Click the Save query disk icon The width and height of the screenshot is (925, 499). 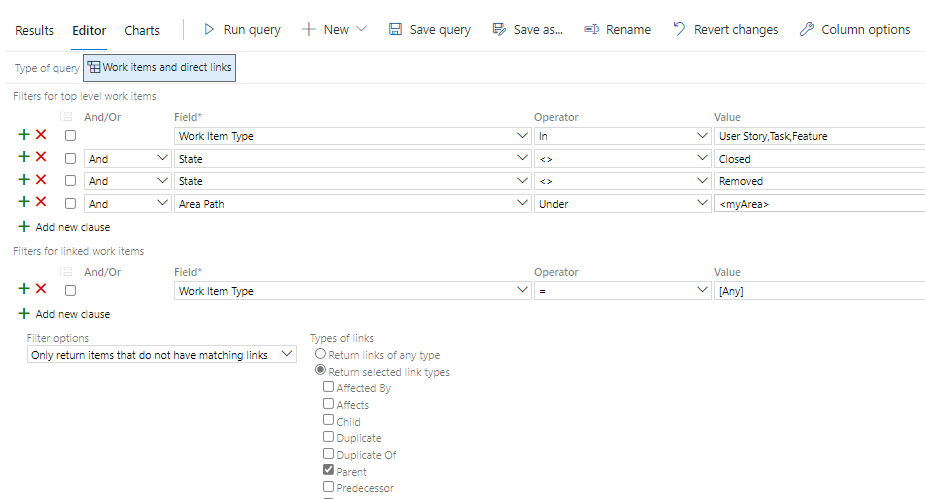395,29
